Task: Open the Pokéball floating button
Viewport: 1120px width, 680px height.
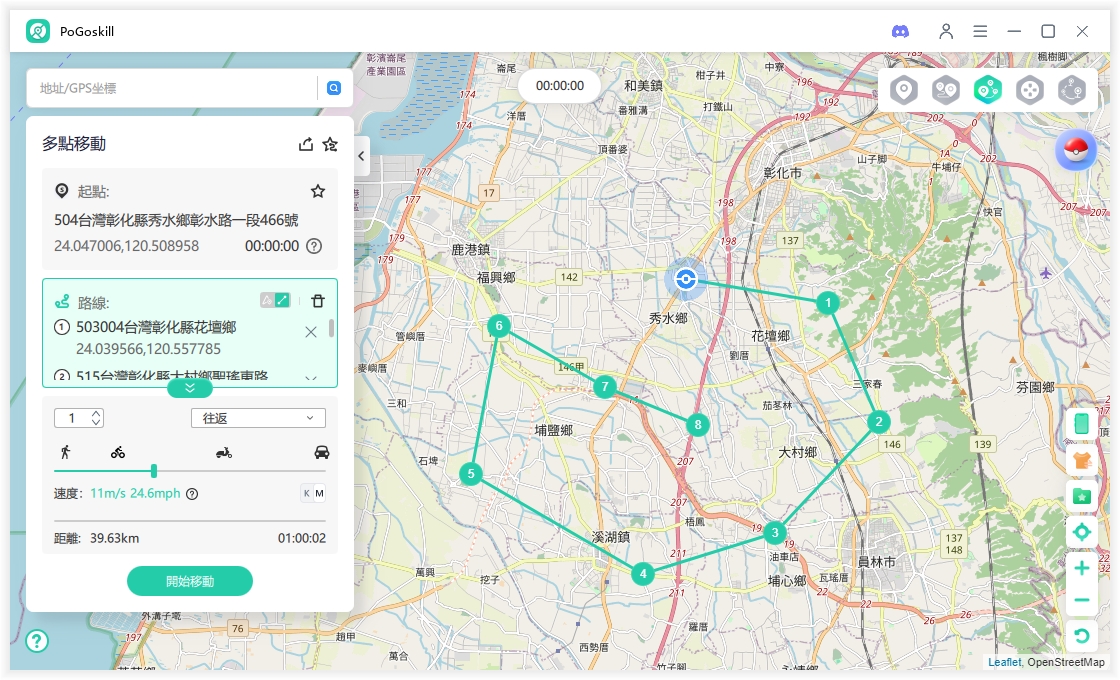Action: pyautogui.click(x=1076, y=150)
